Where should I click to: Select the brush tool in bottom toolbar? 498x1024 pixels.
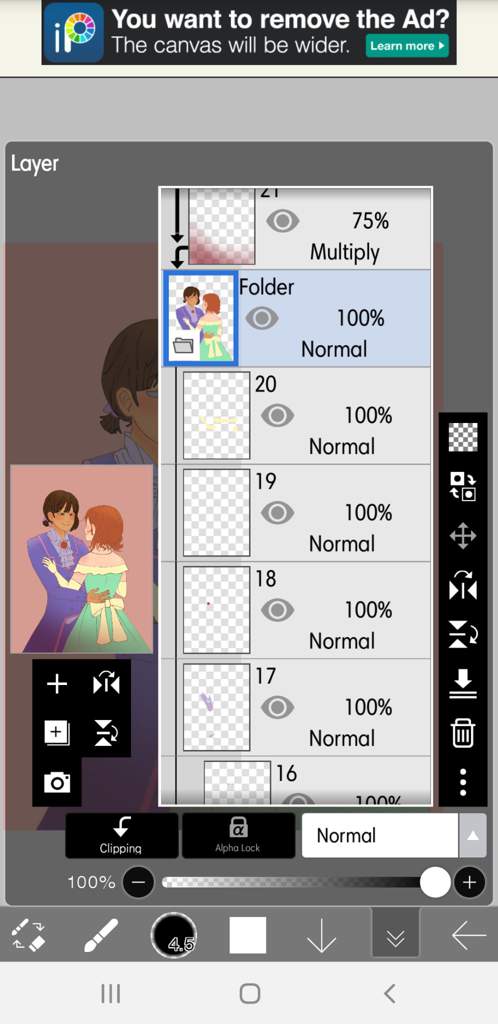101,936
